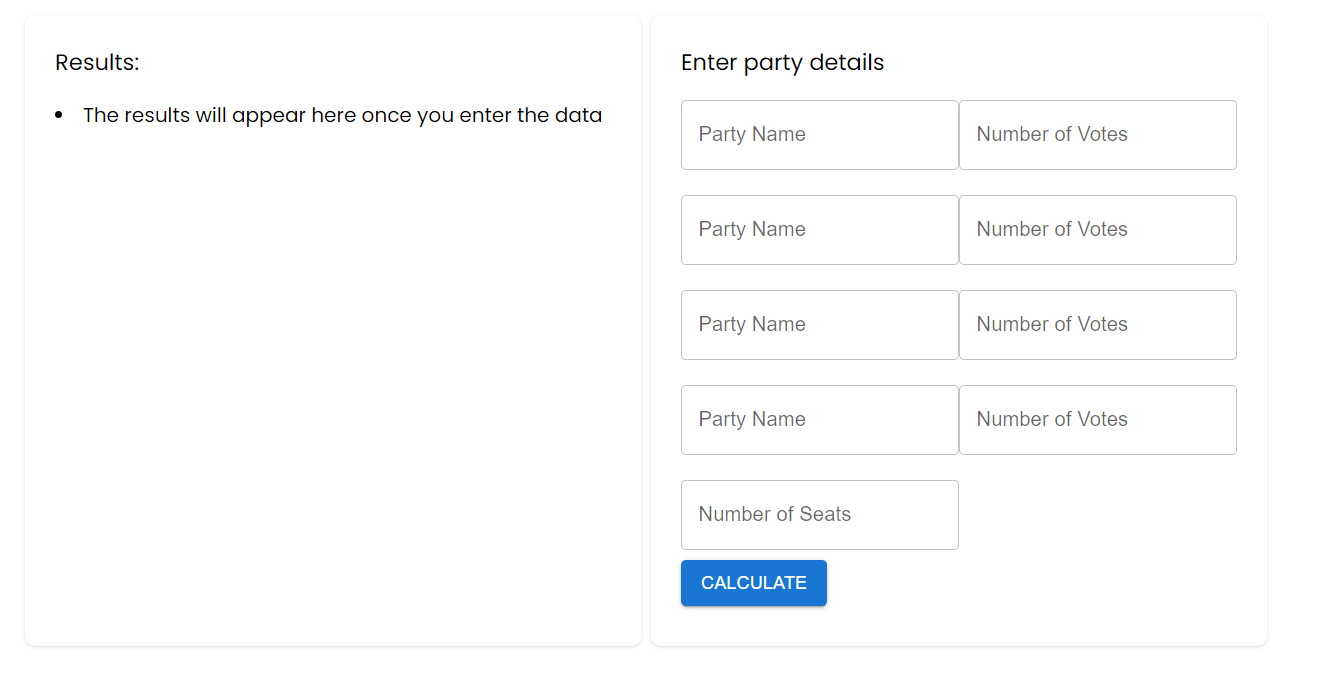
Task: Focus the second Party Name field
Action: pos(819,230)
